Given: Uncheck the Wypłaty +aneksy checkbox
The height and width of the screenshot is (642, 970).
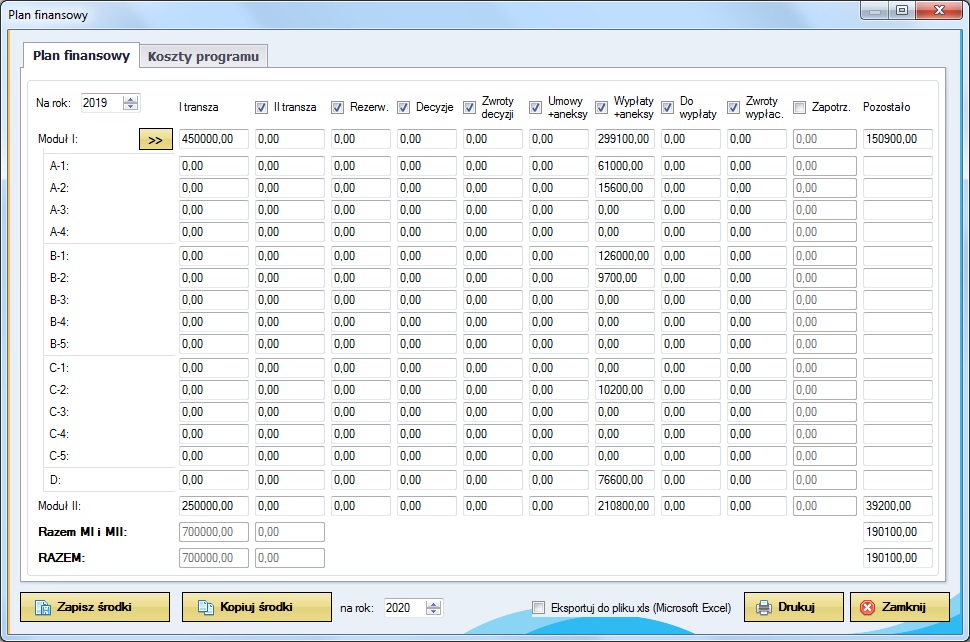Looking at the screenshot, I should tap(601, 108).
